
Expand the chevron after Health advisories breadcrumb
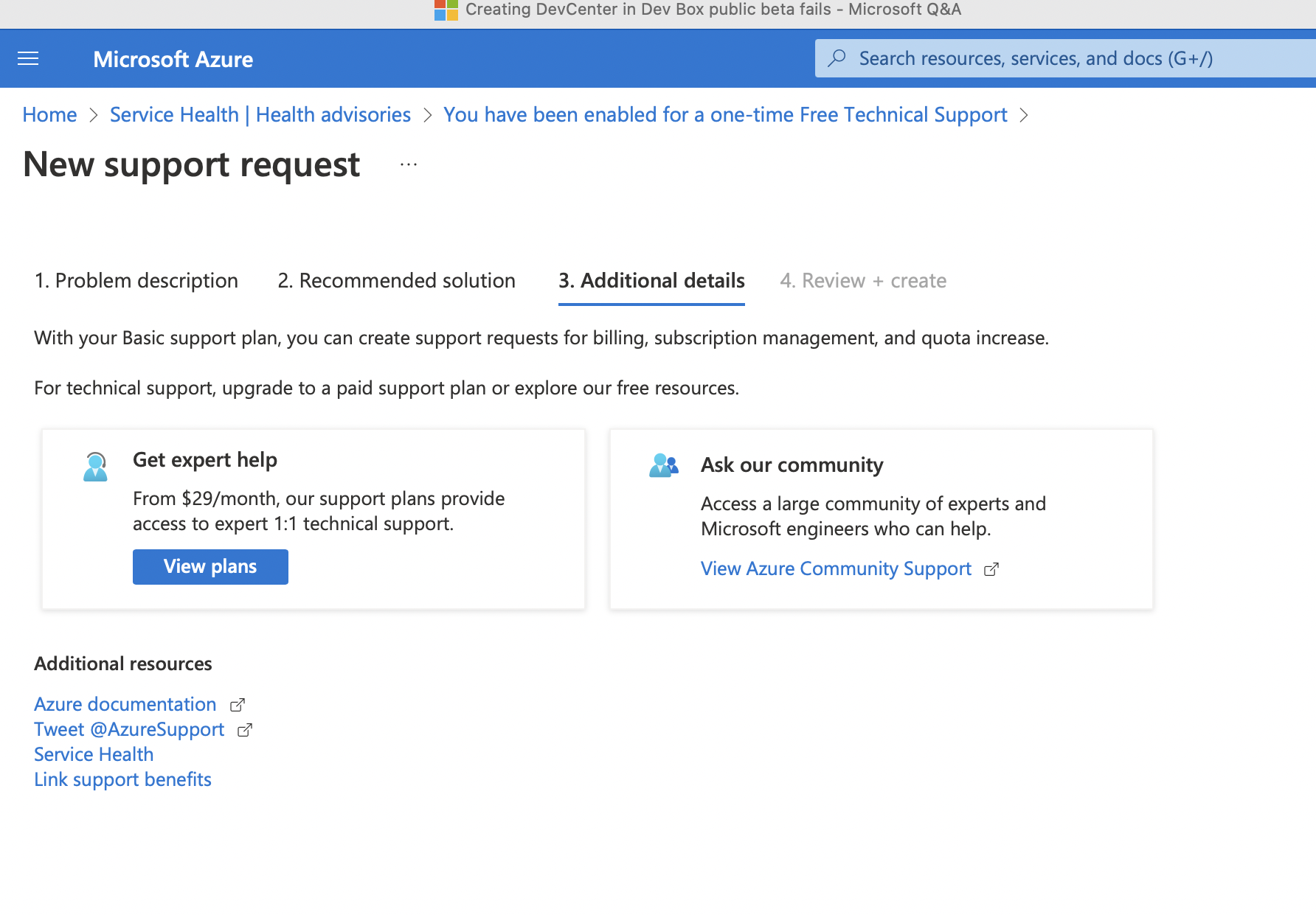427,115
